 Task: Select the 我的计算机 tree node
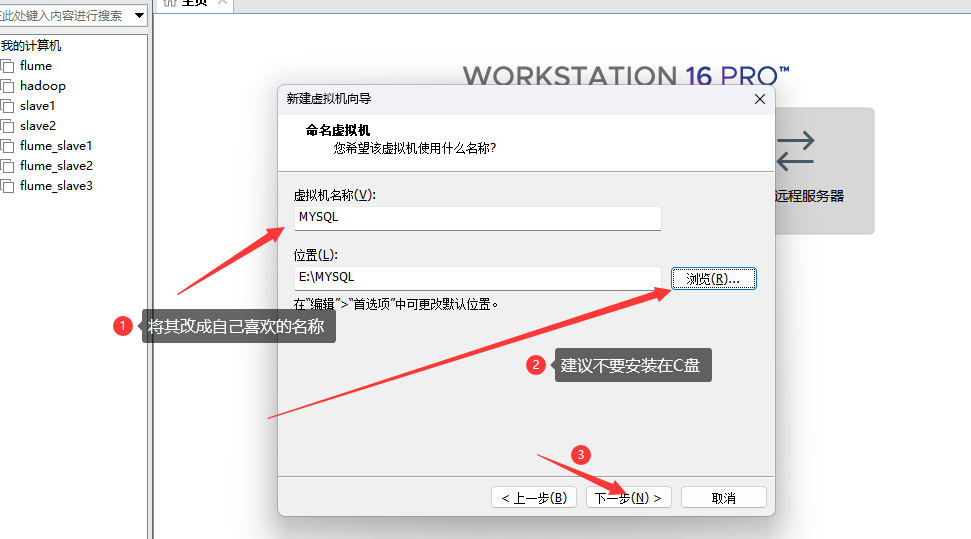pos(31,45)
